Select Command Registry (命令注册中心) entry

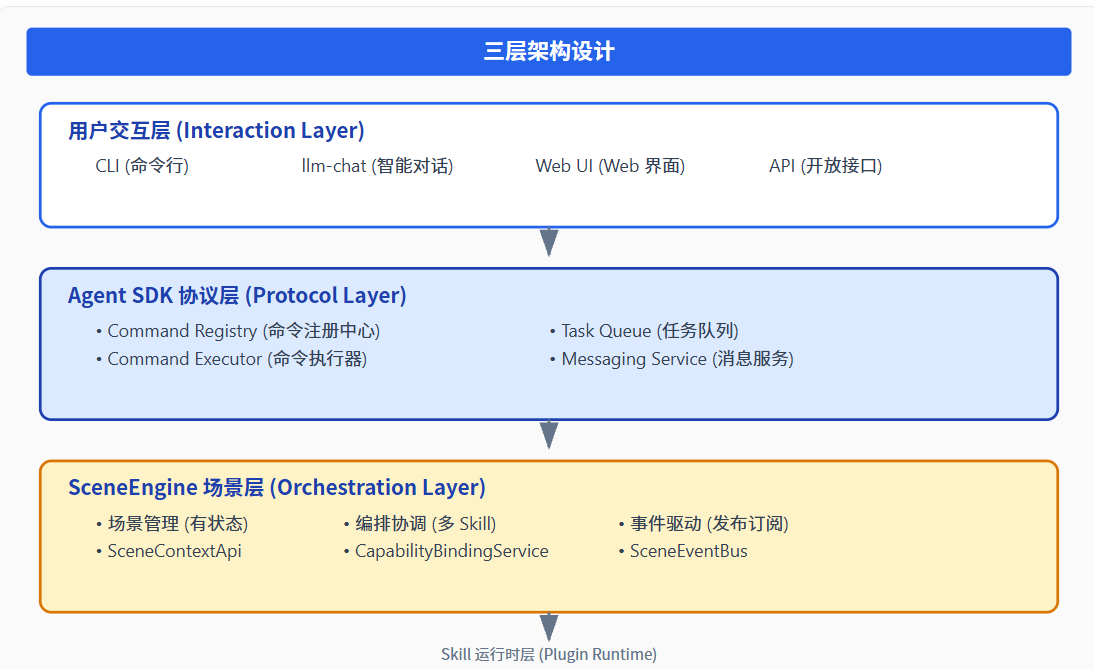point(239,331)
